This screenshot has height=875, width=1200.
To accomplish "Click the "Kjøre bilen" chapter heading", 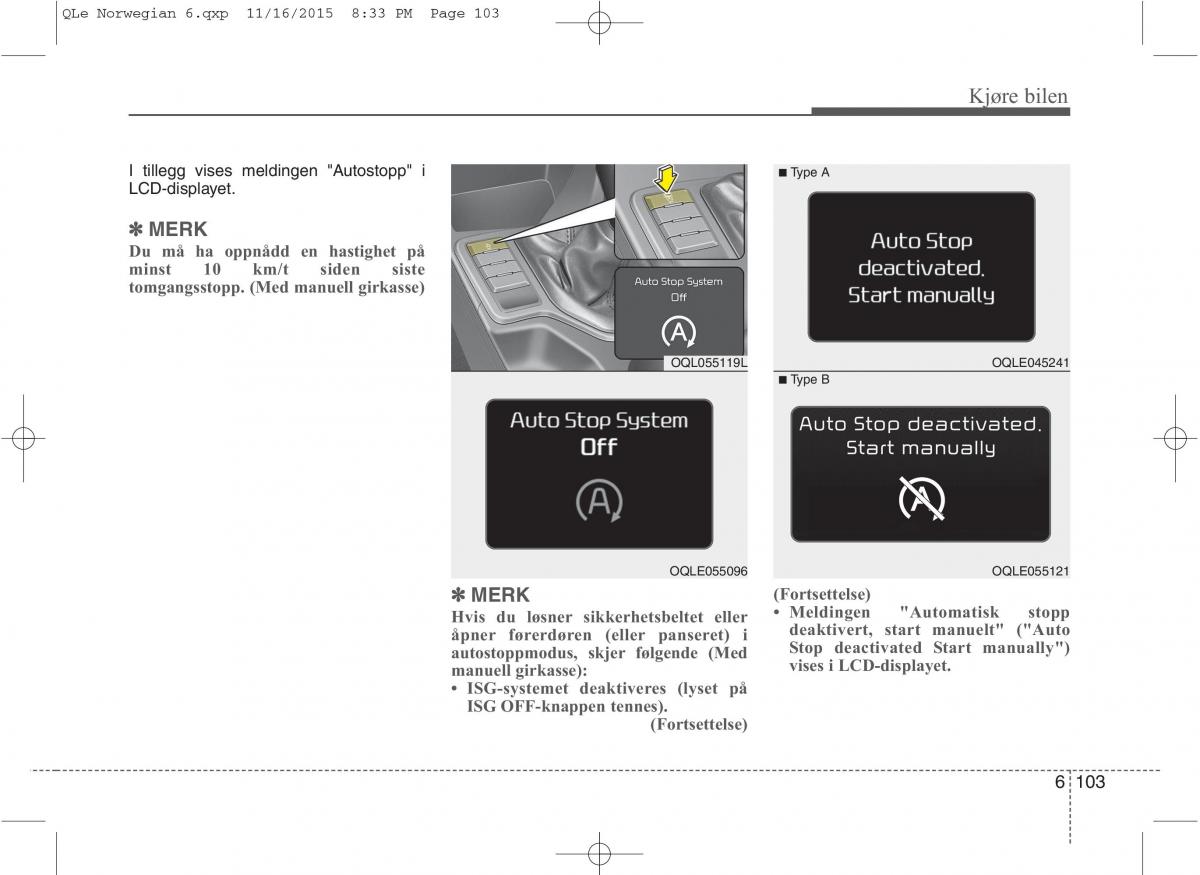I will click(x=1018, y=96).
